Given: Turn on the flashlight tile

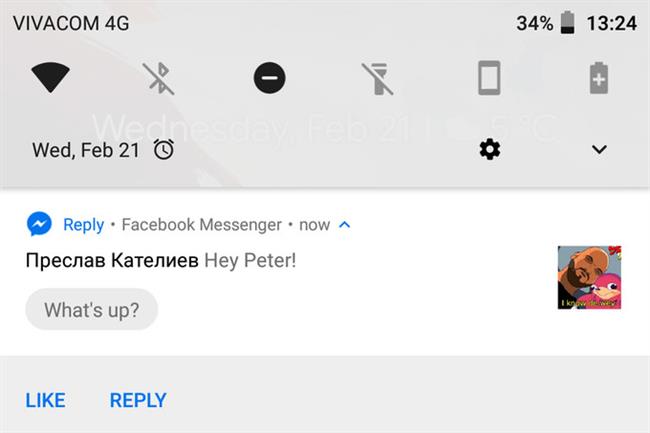Looking at the screenshot, I should [x=378, y=79].
